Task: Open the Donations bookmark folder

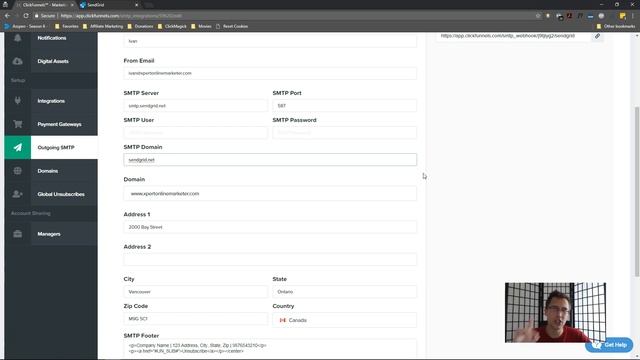Action: click(140, 26)
